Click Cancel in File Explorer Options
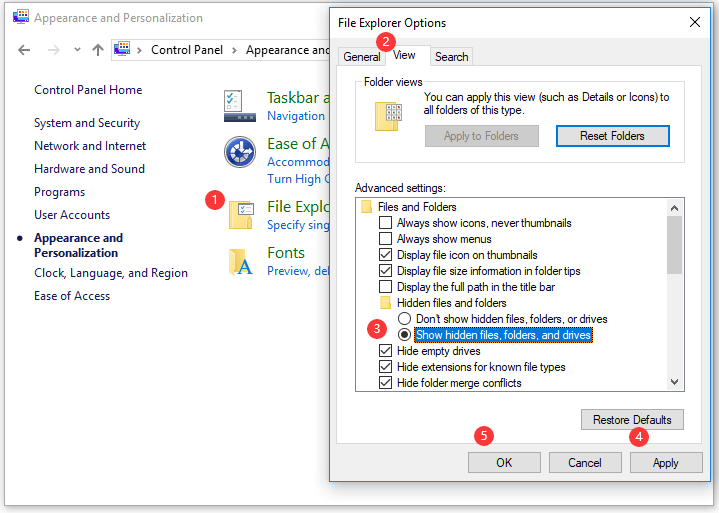719x513 pixels. [x=585, y=463]
